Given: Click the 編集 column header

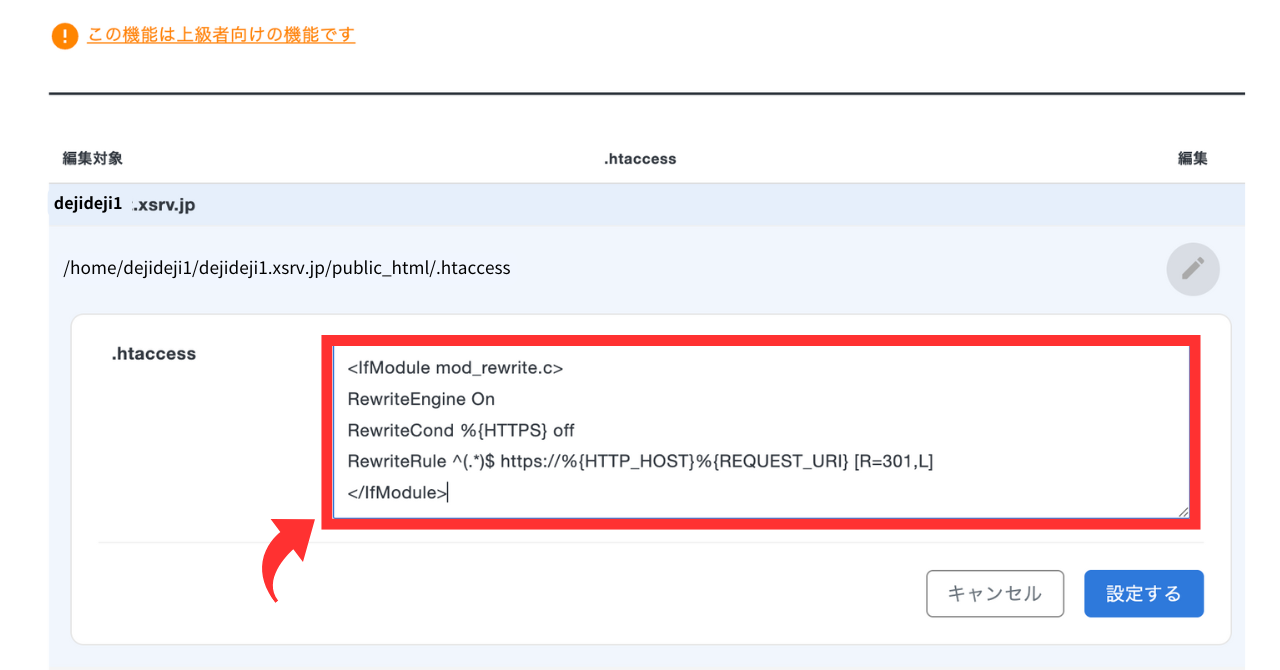Looking at the screenshot, I should pyautogui.click(x=1192, y=159).
